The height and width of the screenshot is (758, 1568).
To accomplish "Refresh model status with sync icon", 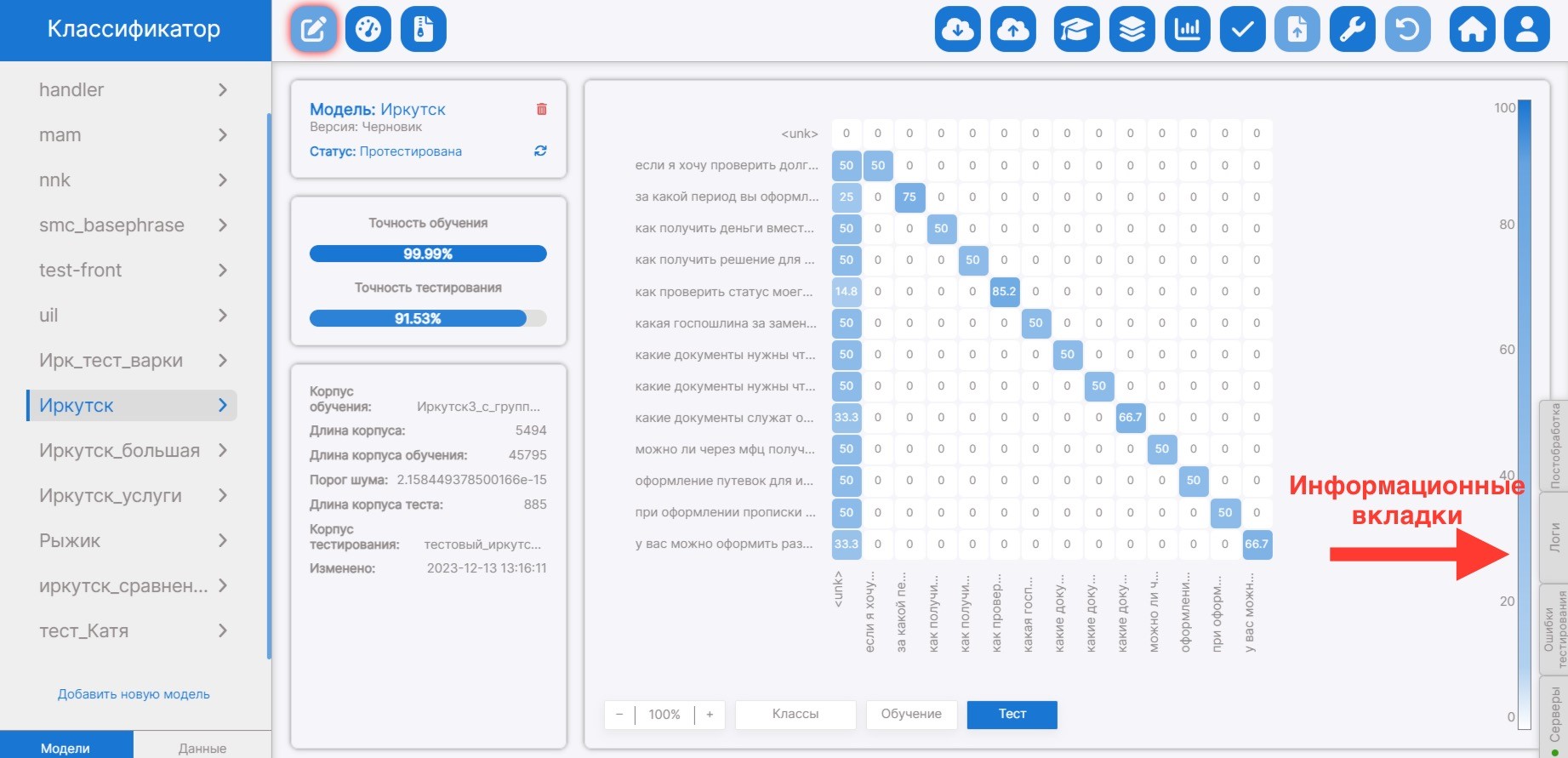I will click(540, 151).
